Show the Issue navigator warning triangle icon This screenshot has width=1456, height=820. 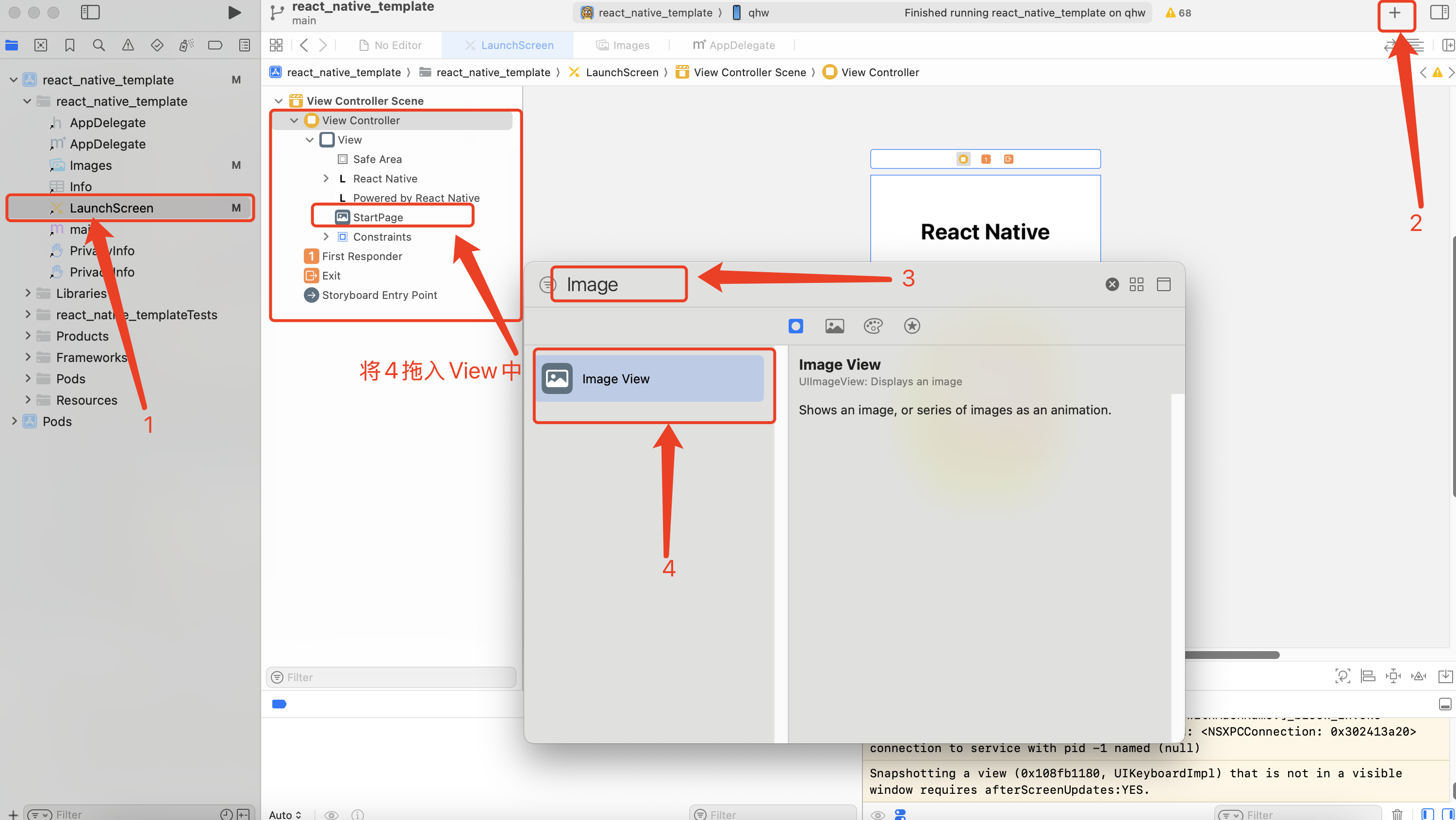pos(128,45)
